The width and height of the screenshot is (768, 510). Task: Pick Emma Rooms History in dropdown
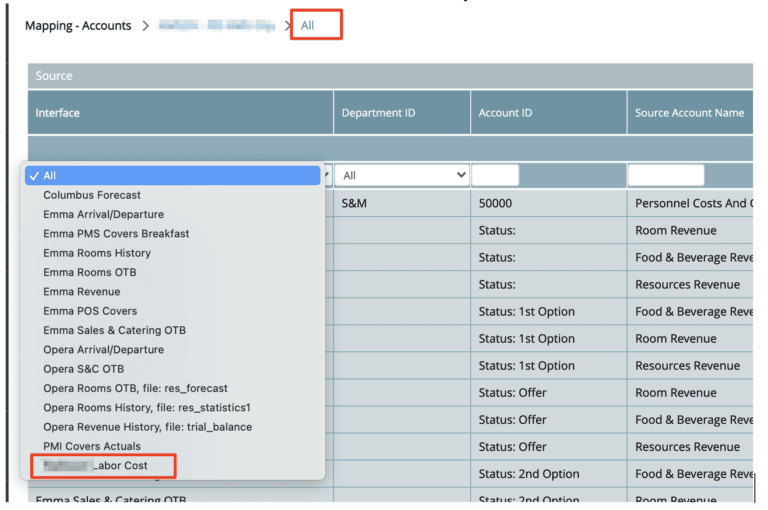click(97, 253)
